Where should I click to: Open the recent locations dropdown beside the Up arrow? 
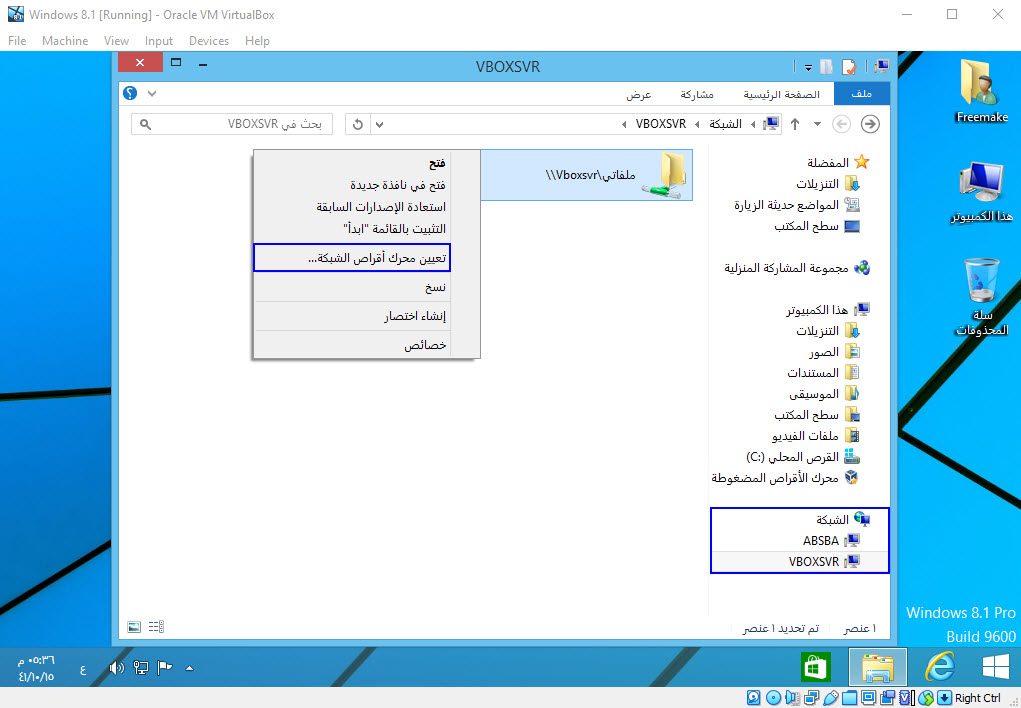tap(817, 124)
